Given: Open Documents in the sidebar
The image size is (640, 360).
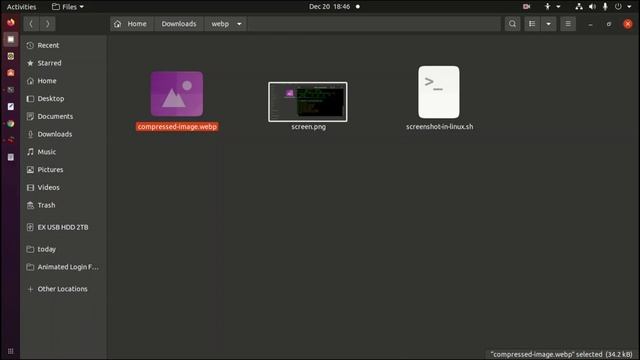Looking at the screenshot, I should (x=64, y=116).
